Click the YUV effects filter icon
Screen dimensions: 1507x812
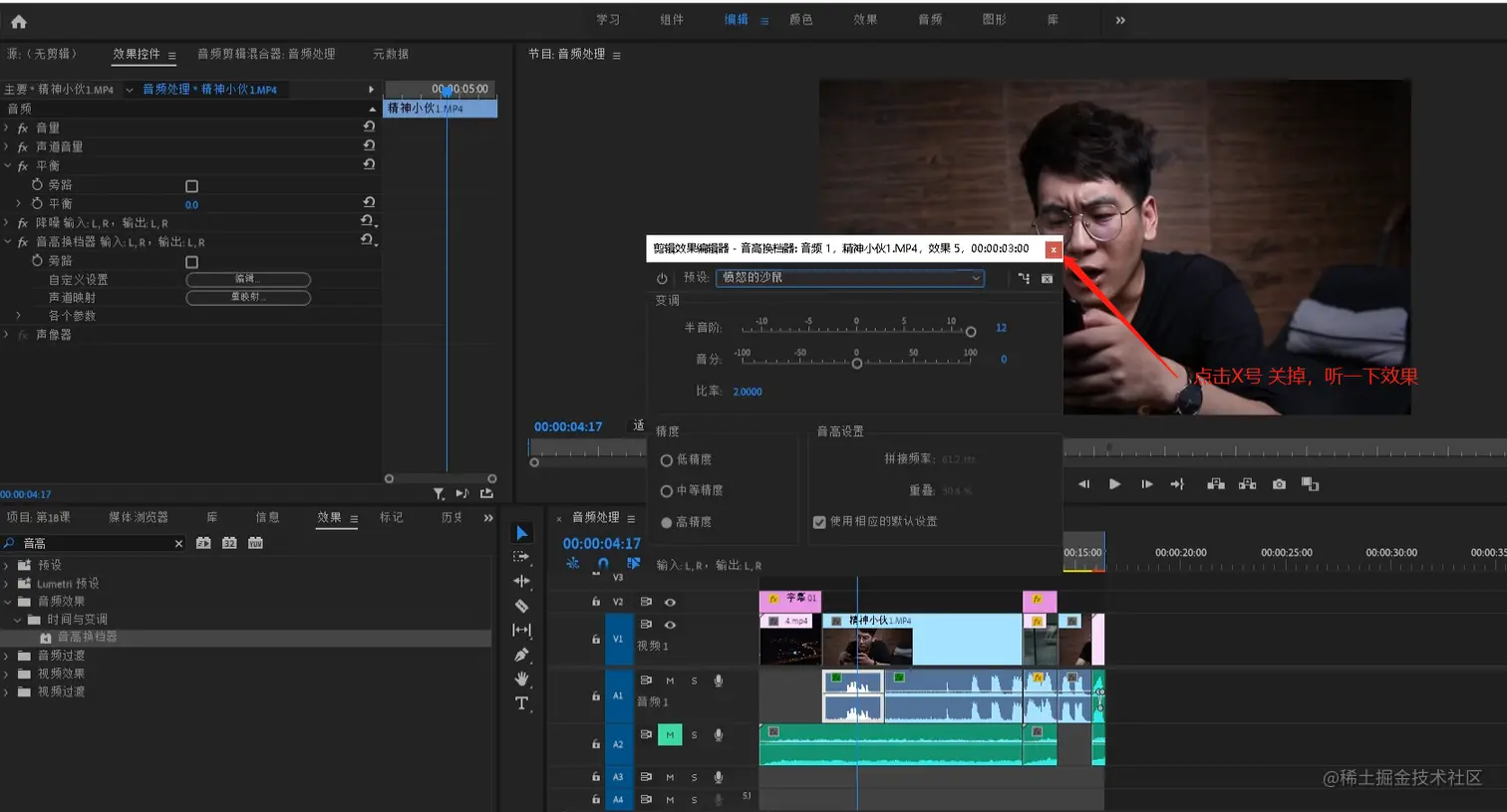pos(255,543)
